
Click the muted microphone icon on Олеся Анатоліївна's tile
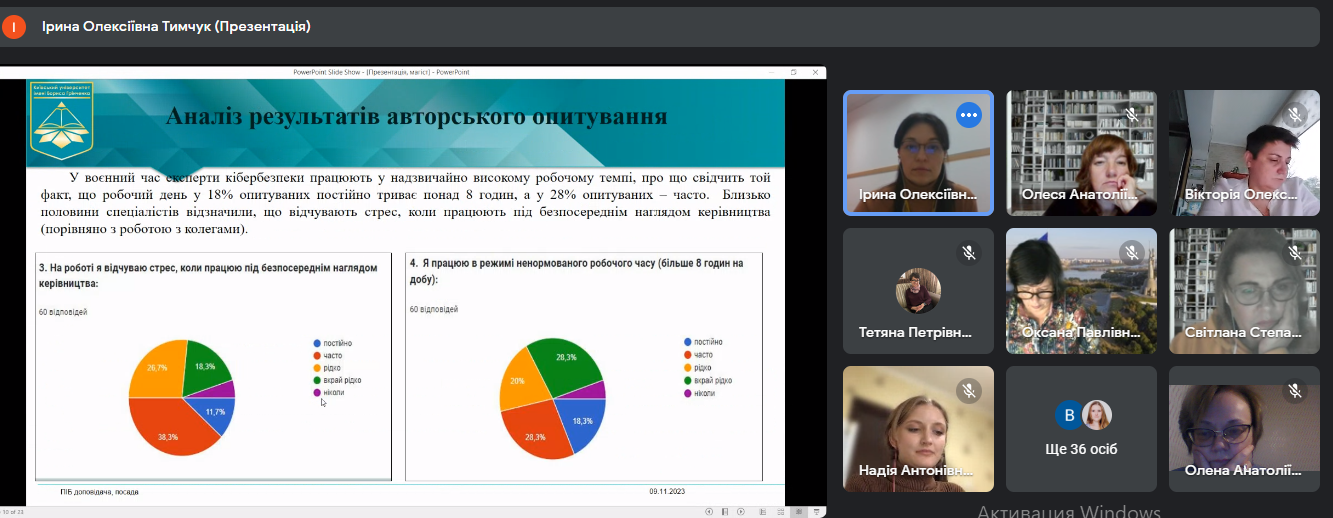(x=1131, y=115)
